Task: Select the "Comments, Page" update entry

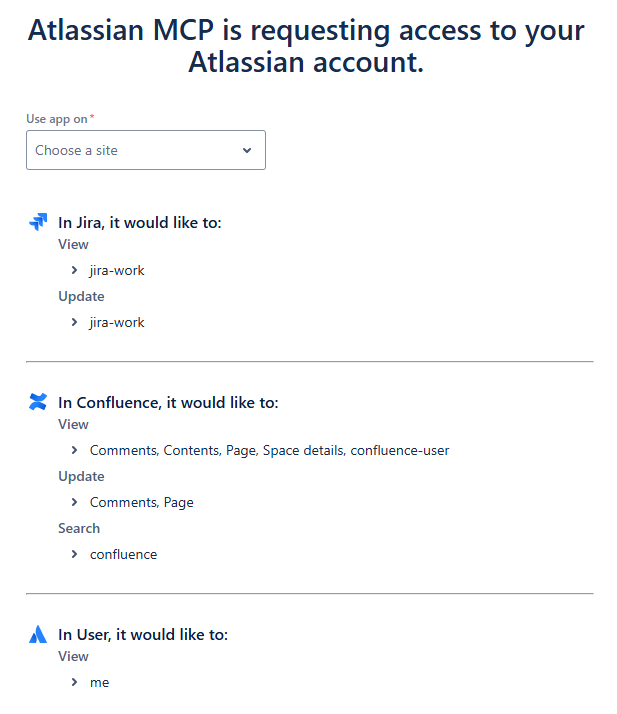Action: coord(141,502)
